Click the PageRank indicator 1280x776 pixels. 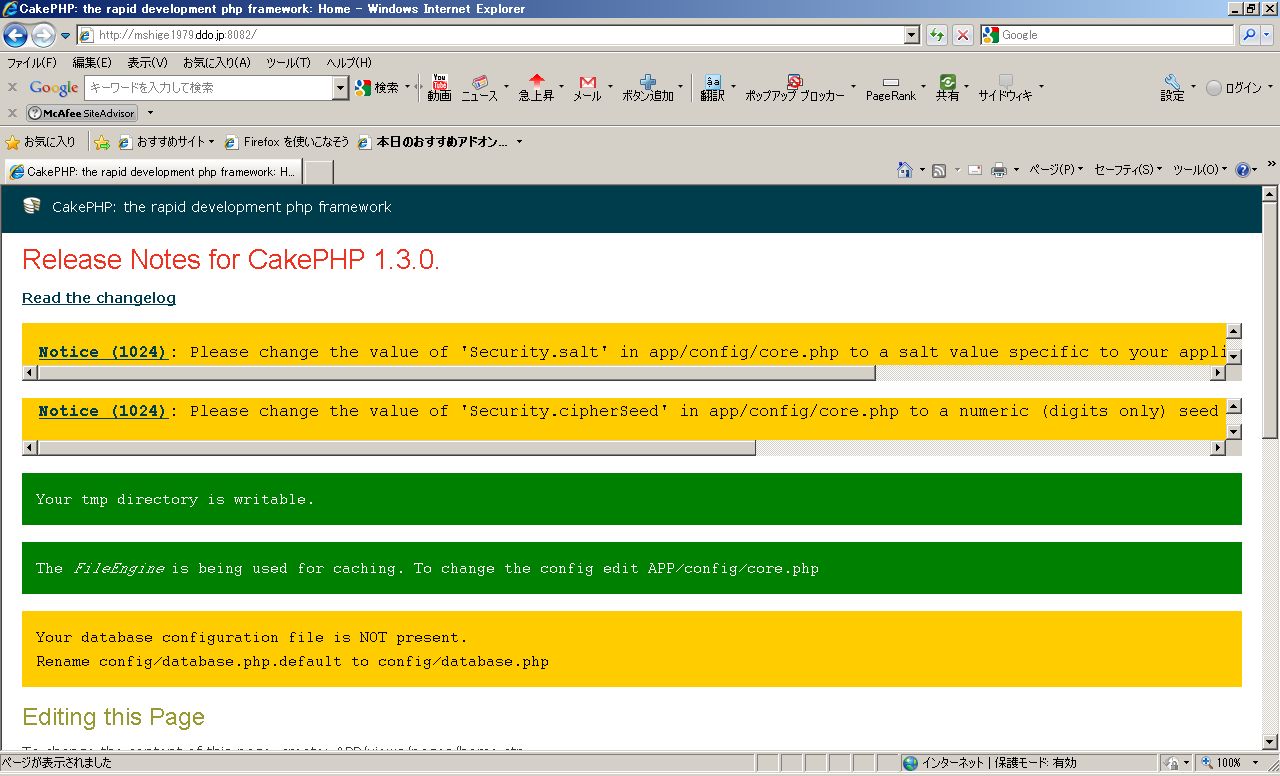click(x=891, y=89)
